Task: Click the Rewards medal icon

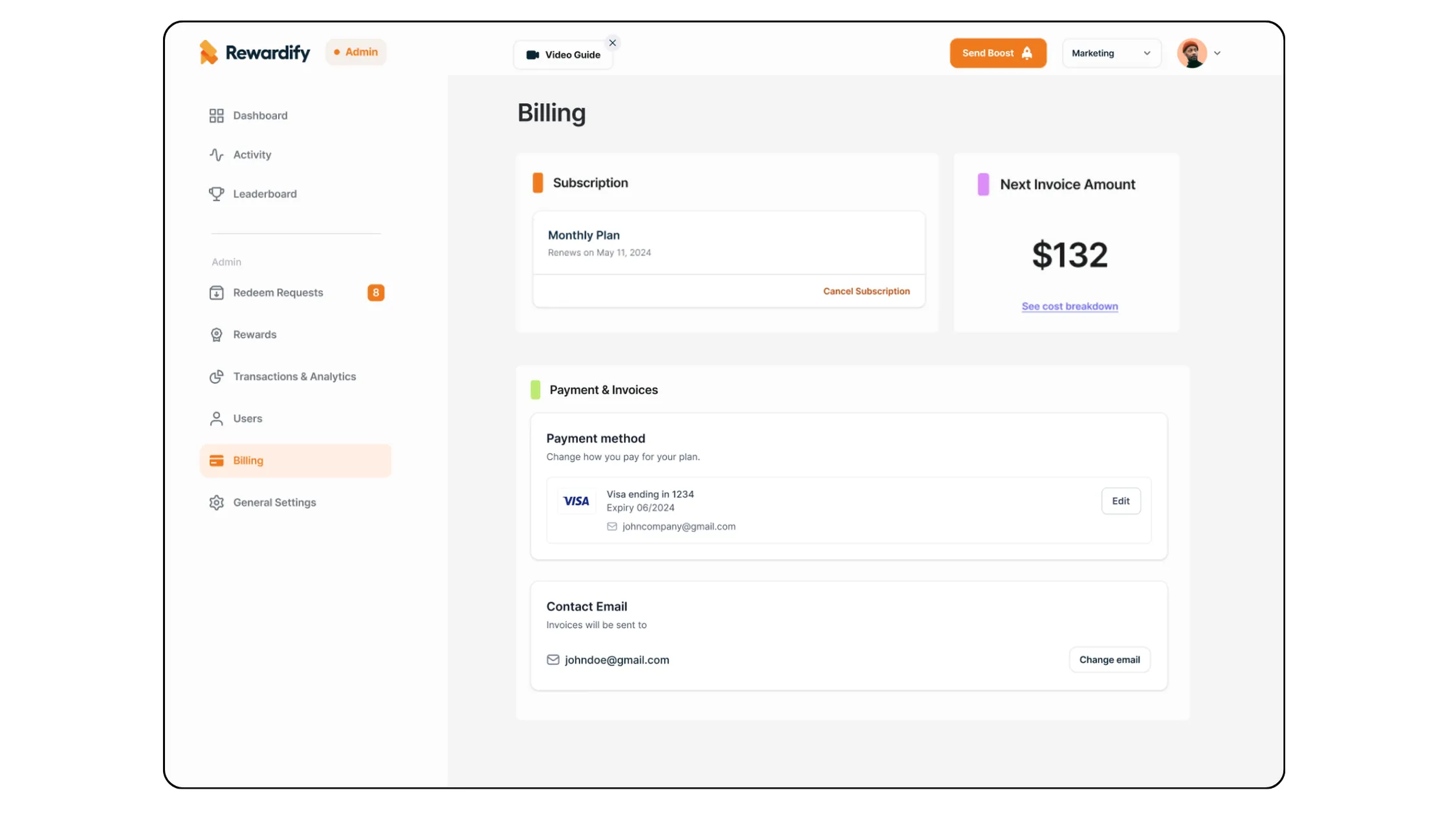Action: 216,335
